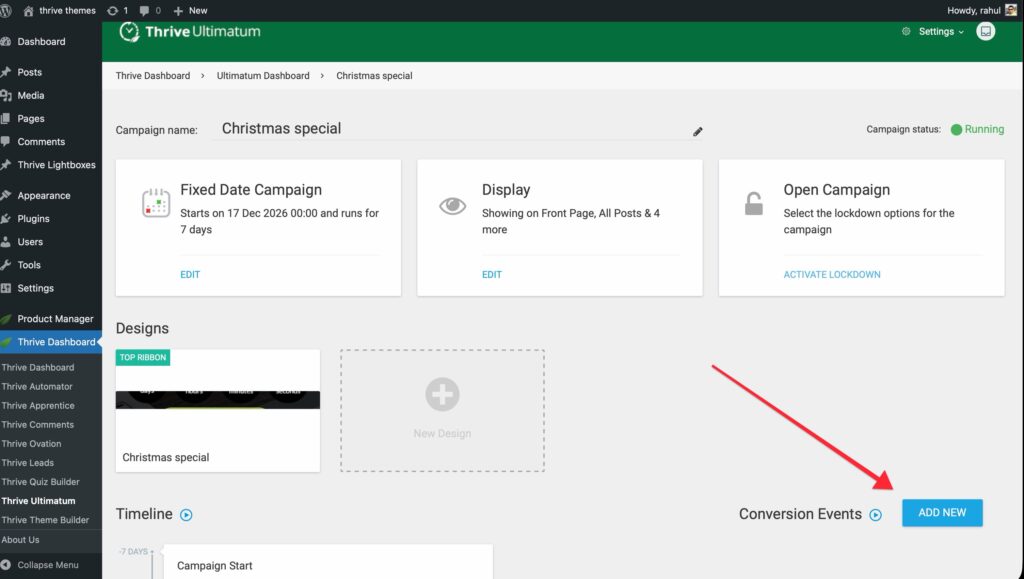Go to Ultimatum Dashboard breadcrumb

(x=263, y=76)
